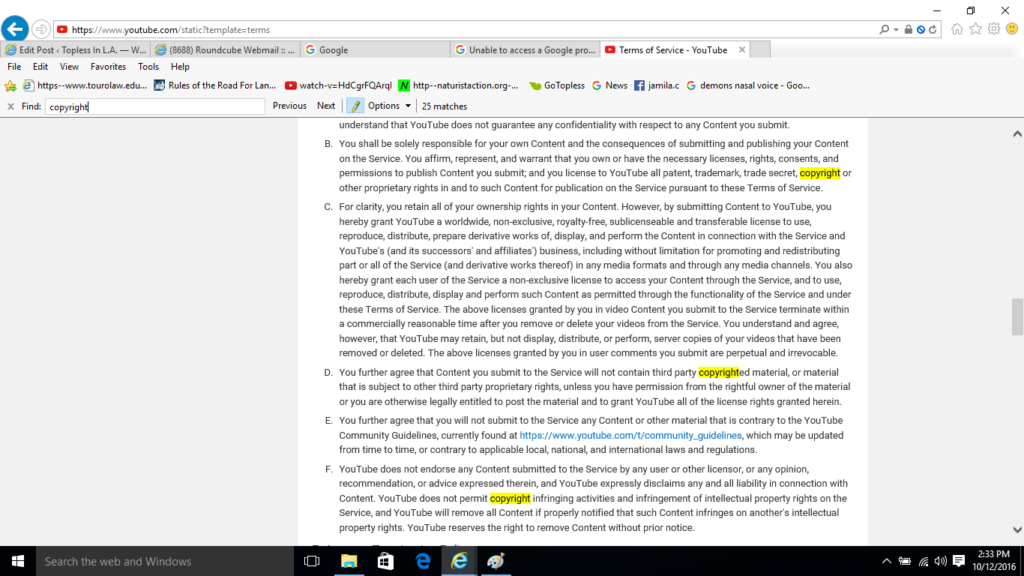Open the Tools menu
This screenshot has height=576, width=1024.
pyautogui.click(x=148, y=67)
